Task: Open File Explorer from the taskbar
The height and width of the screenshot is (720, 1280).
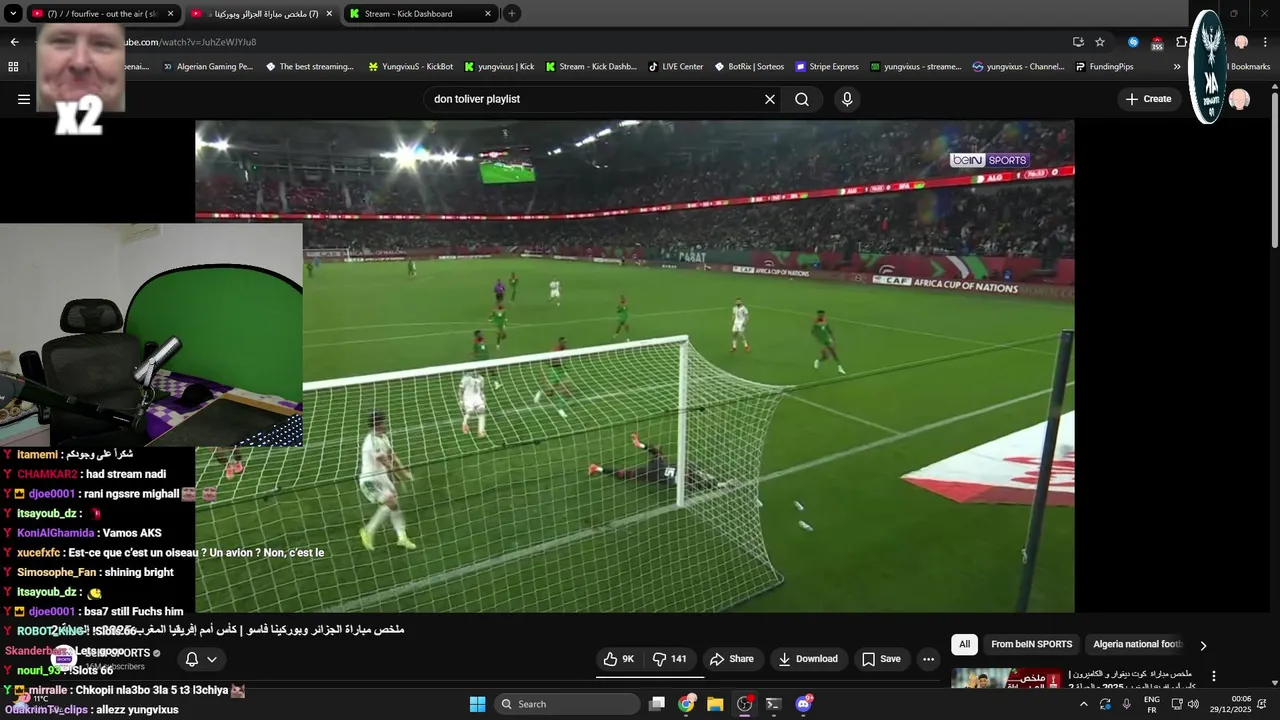Action: pyautogui.click(x=715, y=704)
